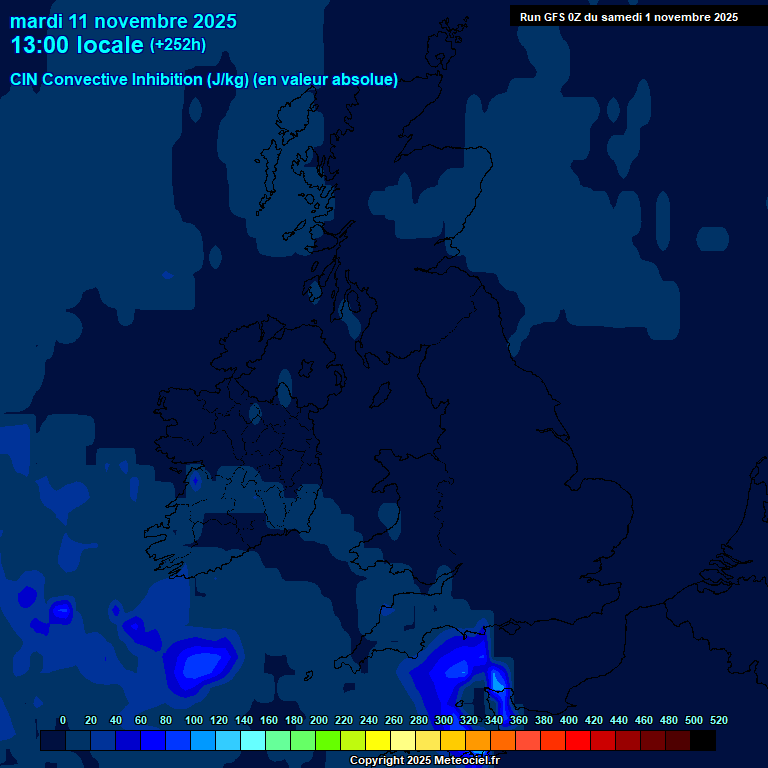The width and height of the screenshot is (768, 768).
Task: Pick the pure red swatch between 400 and 420
Action: [578, 741]
